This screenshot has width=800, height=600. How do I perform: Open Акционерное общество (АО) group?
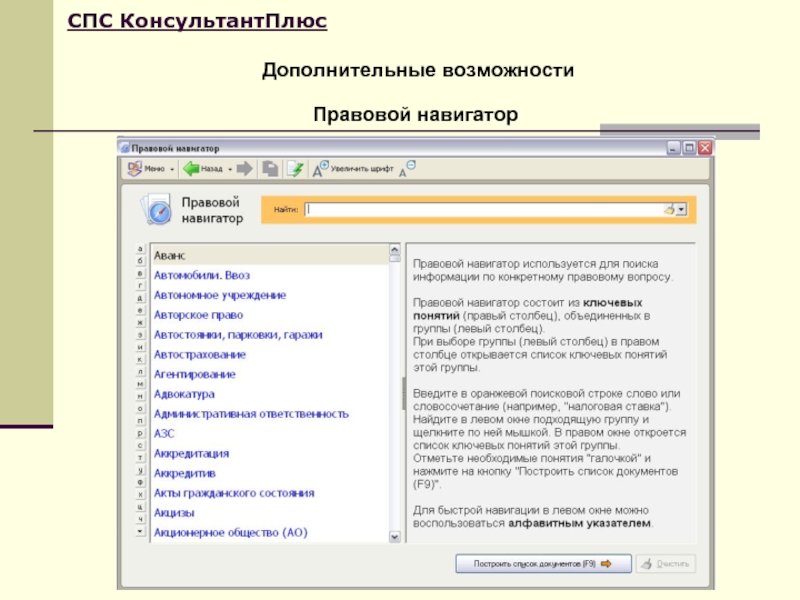click(x=231, y=533)
